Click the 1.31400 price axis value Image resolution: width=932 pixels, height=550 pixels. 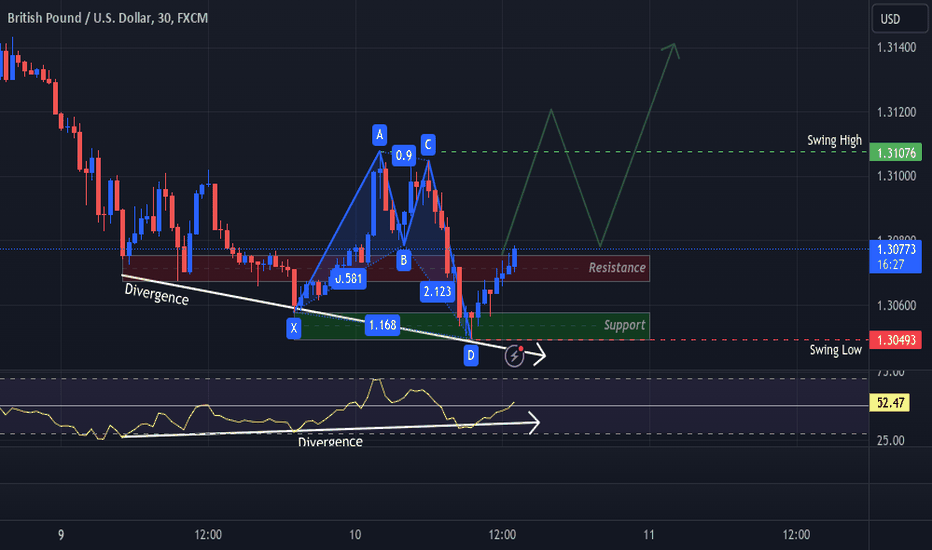pos(896,48)
